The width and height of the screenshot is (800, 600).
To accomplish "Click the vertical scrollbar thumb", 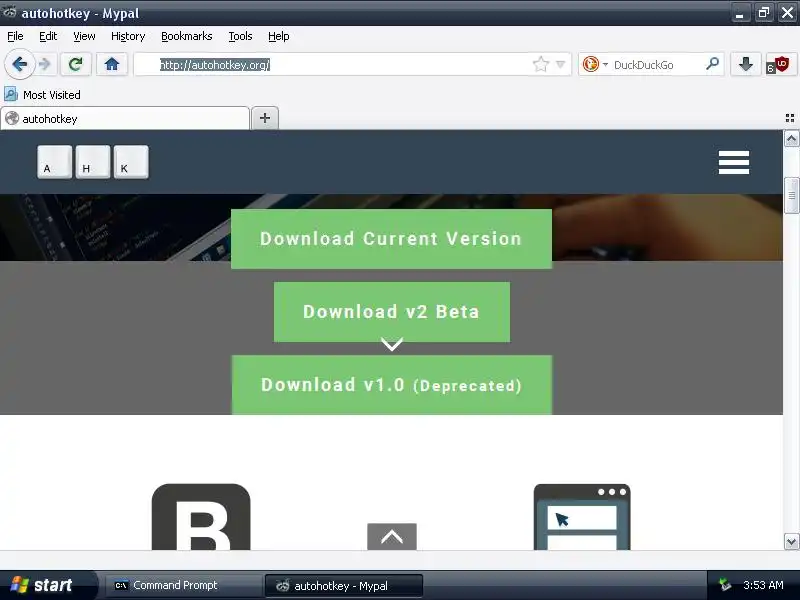I will point(791,195).
